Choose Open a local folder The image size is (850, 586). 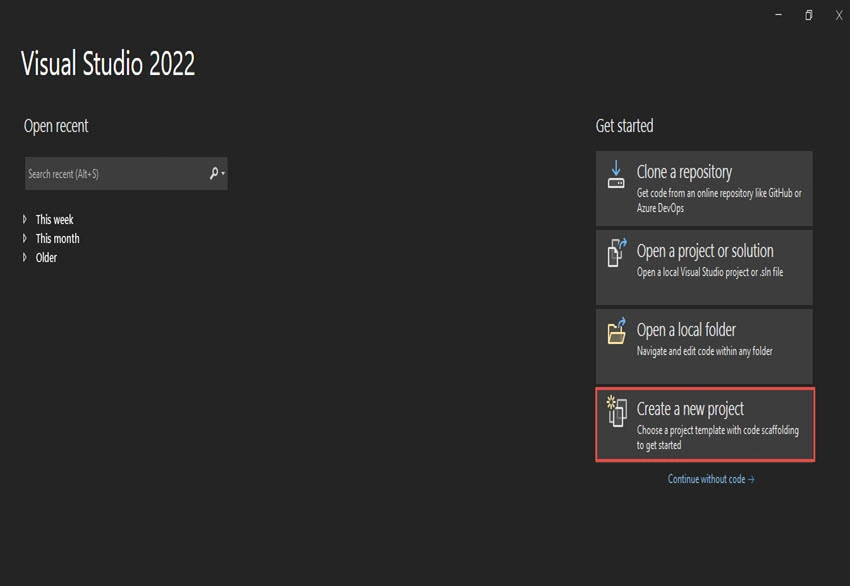(704, 346)
